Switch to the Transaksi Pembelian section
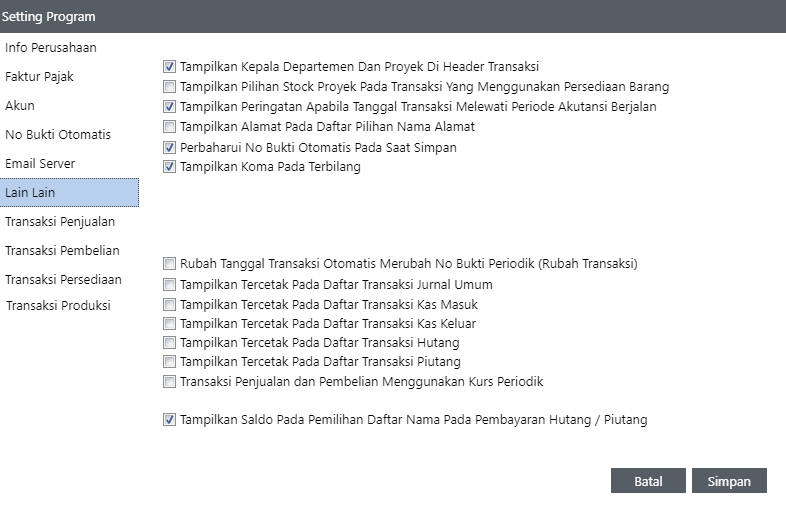The image size is (786, 509). [x=62, y=251]
